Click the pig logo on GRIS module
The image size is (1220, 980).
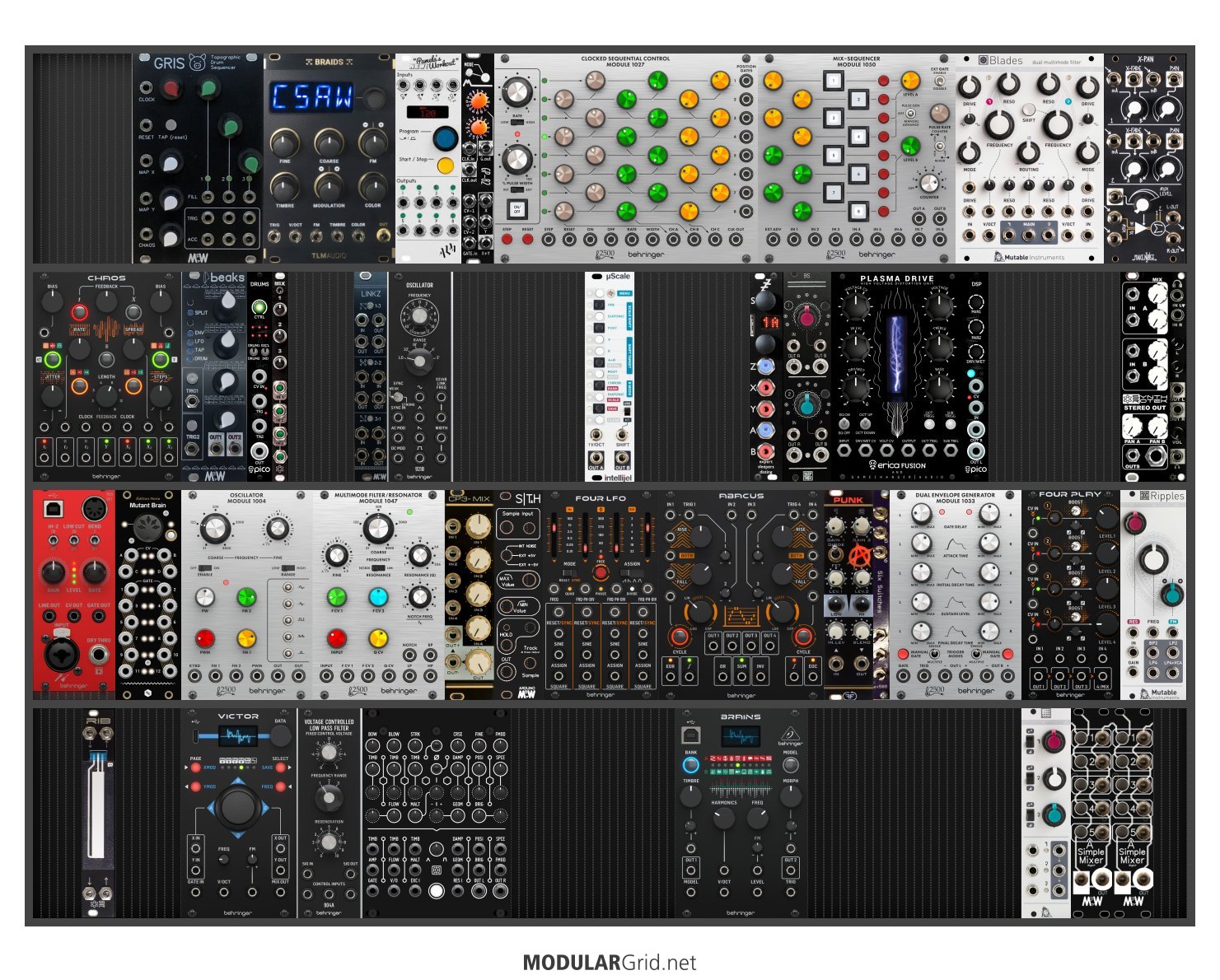pos(196,63)
